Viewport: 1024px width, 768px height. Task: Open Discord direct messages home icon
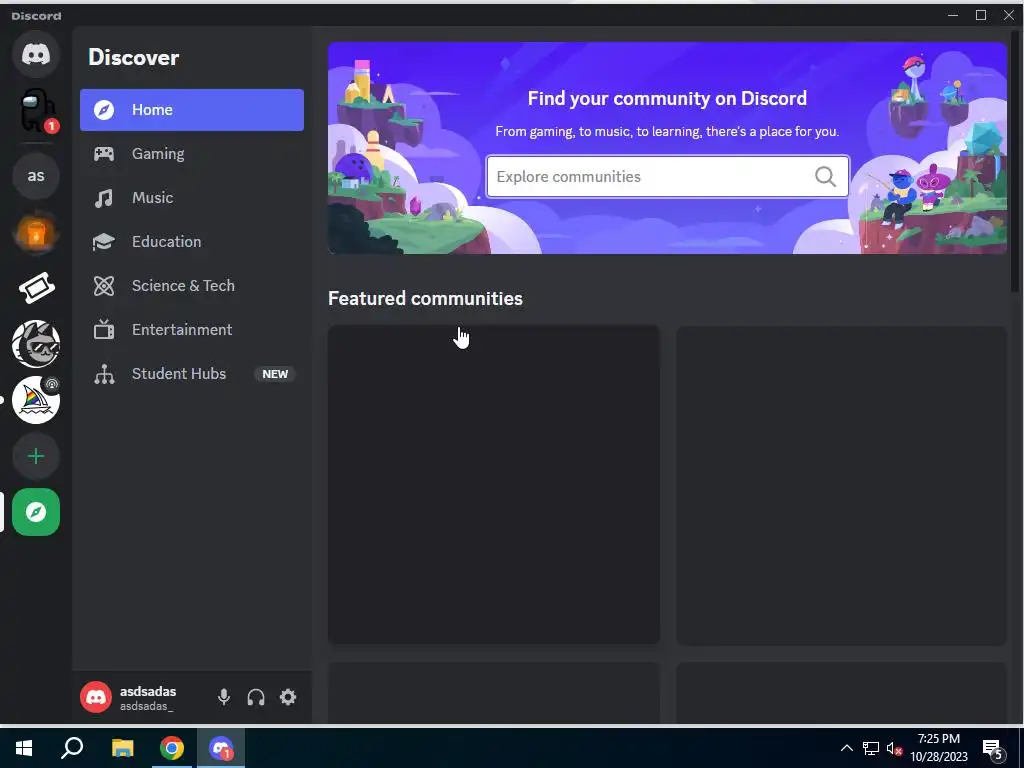[x=36, y=54]
